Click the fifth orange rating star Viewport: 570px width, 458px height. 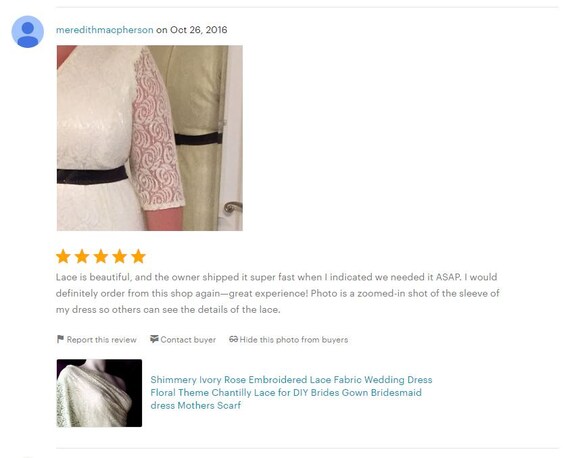(139, 257)
